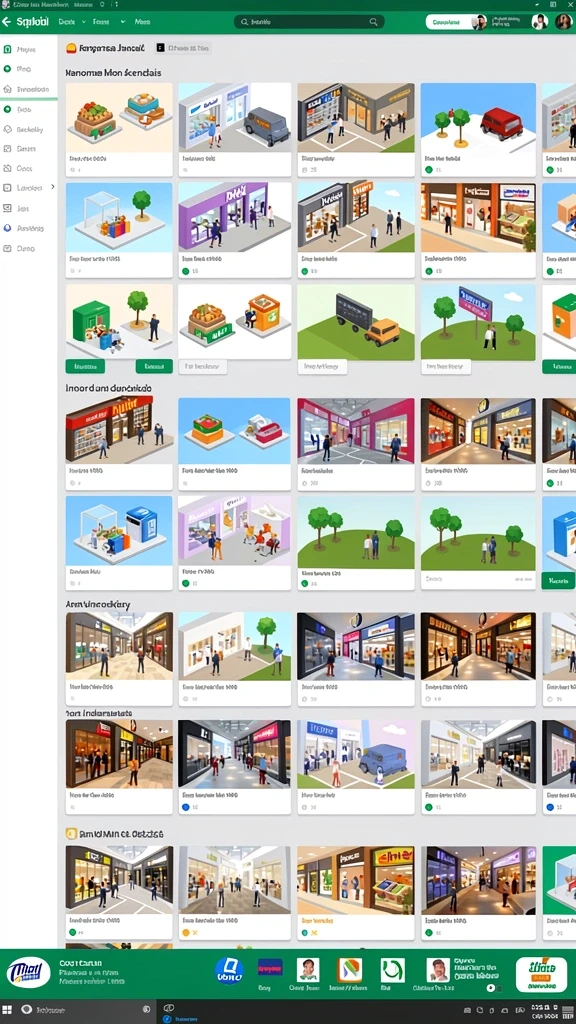Open the notification icon at the taskbar's right end
Image resolution: width=576 pixels, height=1024 pixels.
pos(568,1012)
